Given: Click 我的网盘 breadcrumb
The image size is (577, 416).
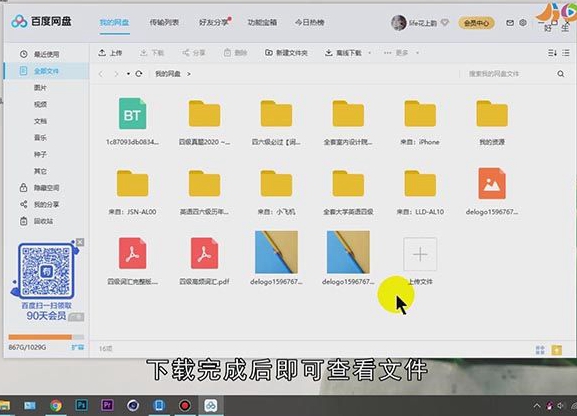Looking at the screenshot, I should (168, 74).
